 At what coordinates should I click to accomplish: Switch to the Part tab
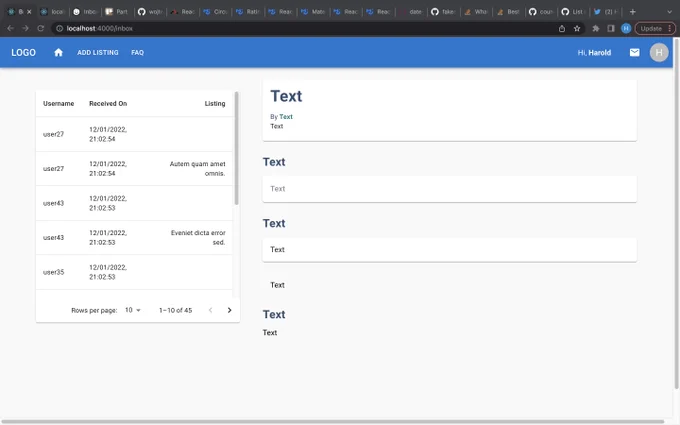pyautogui.click(x=118, y=12)
